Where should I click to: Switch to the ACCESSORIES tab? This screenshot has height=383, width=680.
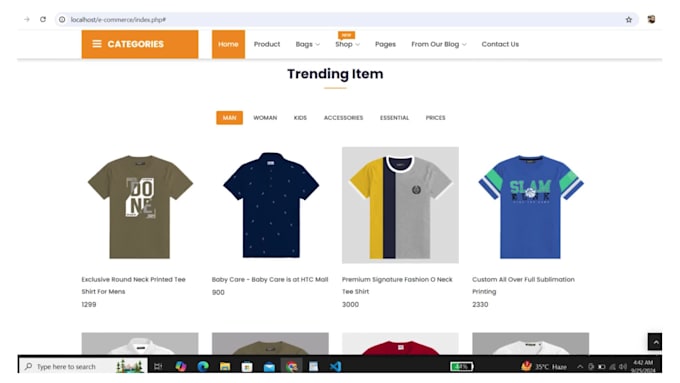click(x=343, y=118)
